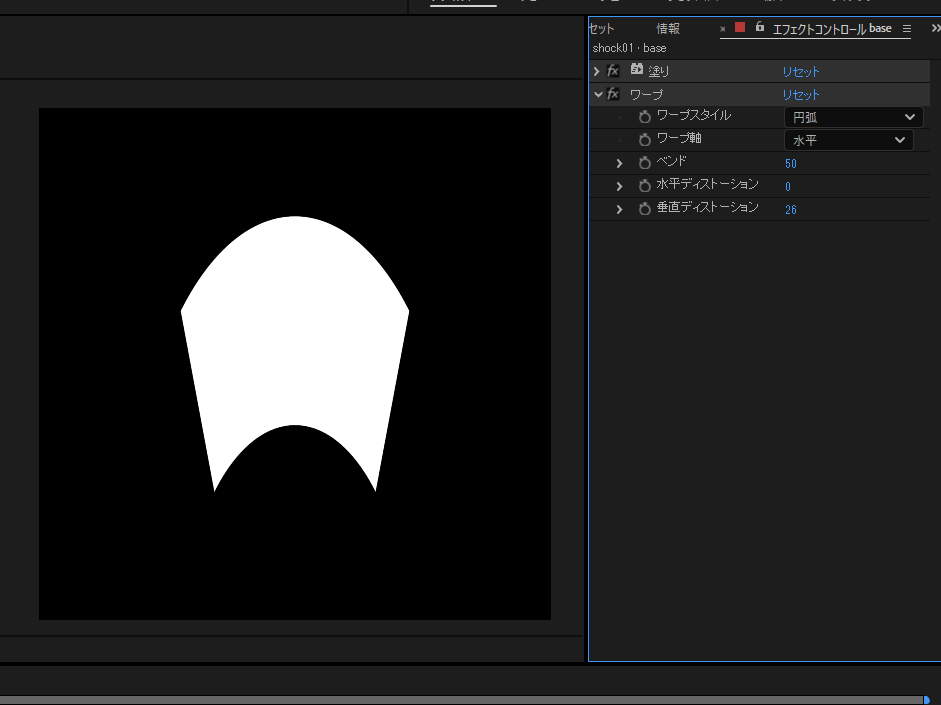This screenshot has width=941, height=705.
Task: Collapse the ワープ effect properties
Action: pyautogui.click(x=598, y=94)
